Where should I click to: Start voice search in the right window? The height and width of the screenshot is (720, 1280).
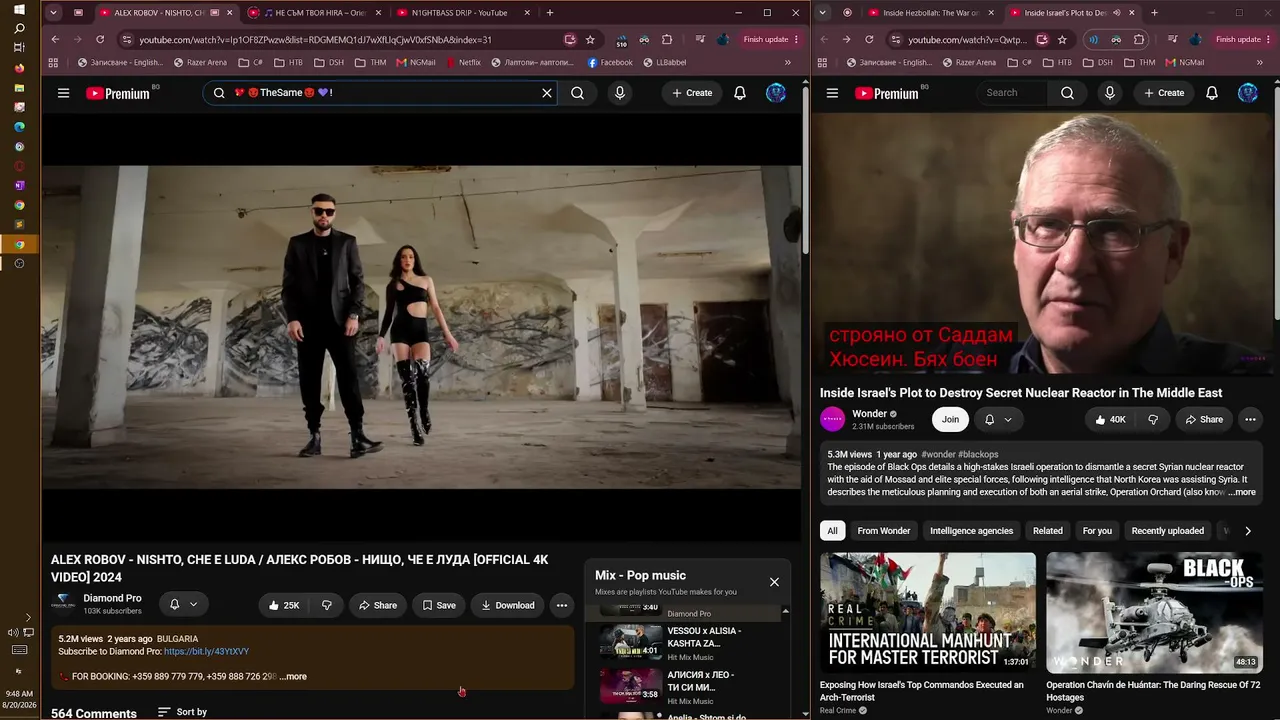coord(1109,93)
